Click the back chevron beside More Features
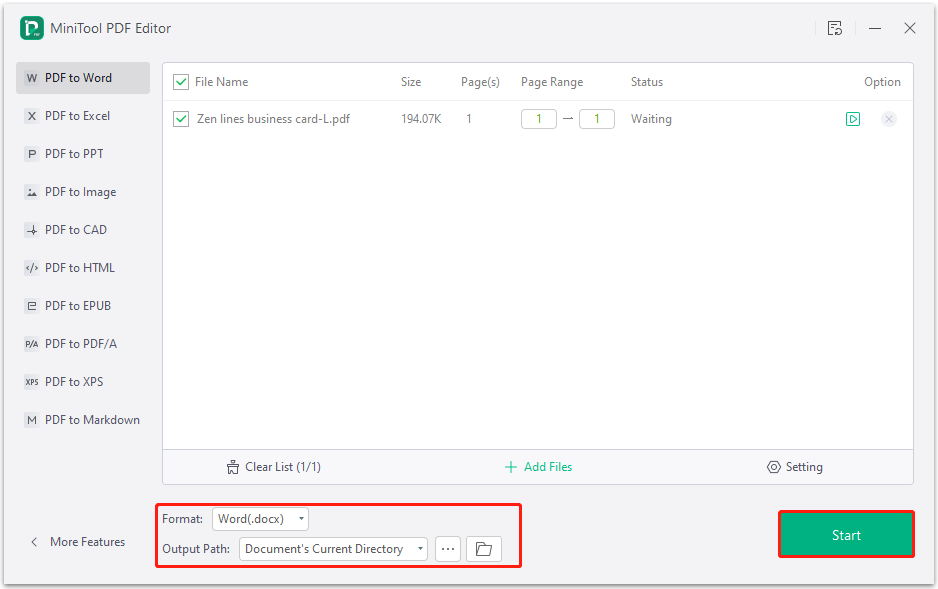This screenshot has height=589, width=938. pyautogui.click(x=34, y=542)
